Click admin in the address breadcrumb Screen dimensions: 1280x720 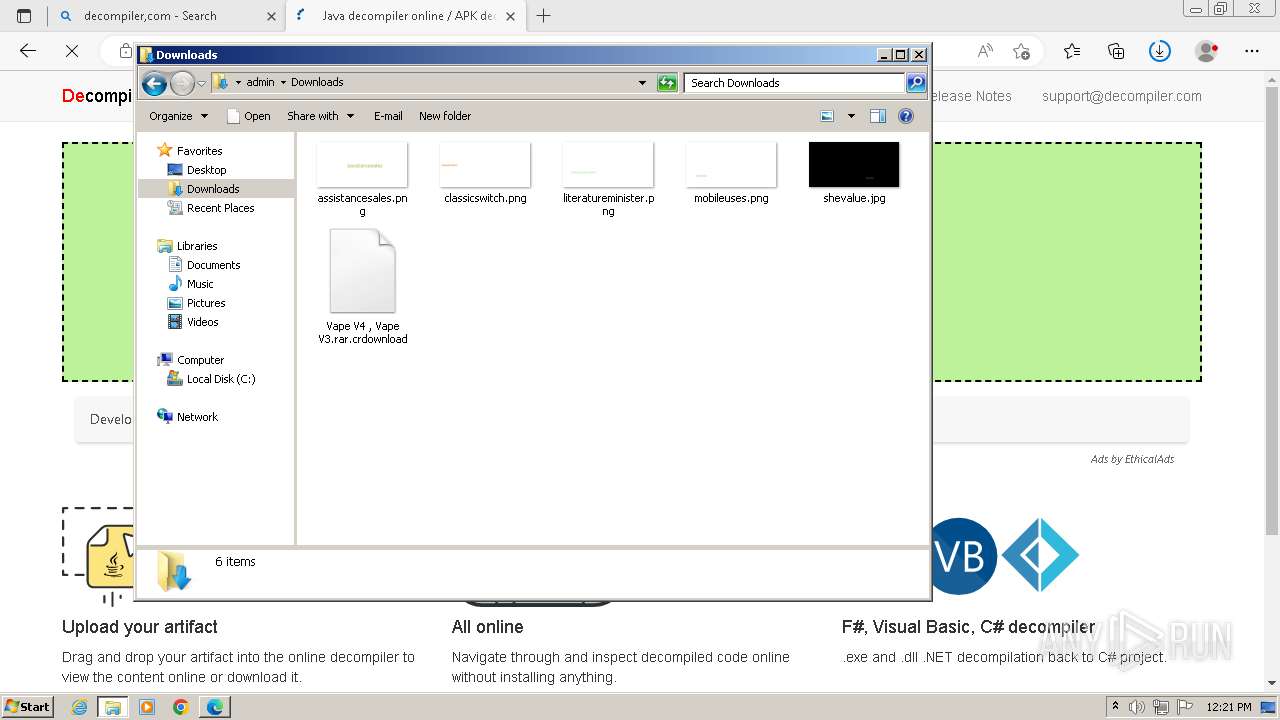click(x=260, y=83)
